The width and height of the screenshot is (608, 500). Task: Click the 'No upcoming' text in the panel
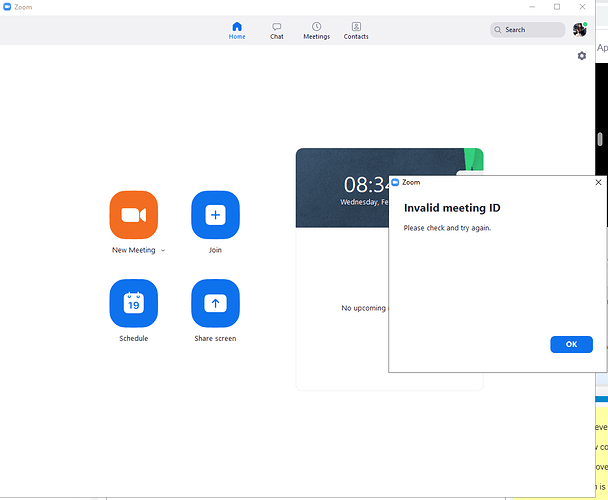[x=364, y=308]
